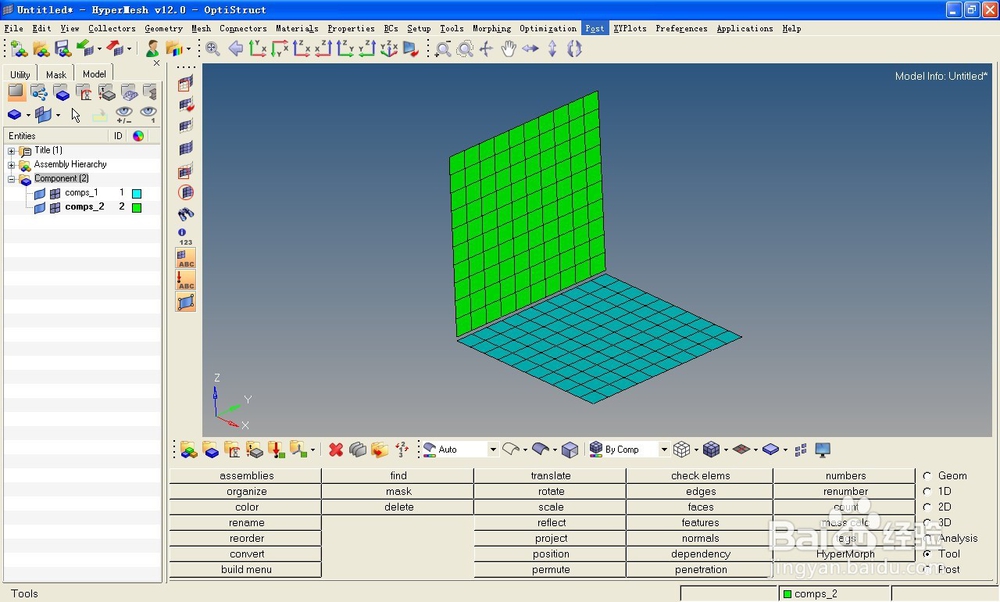
Task: Click the build menu button
Action: tap(246, 570)
